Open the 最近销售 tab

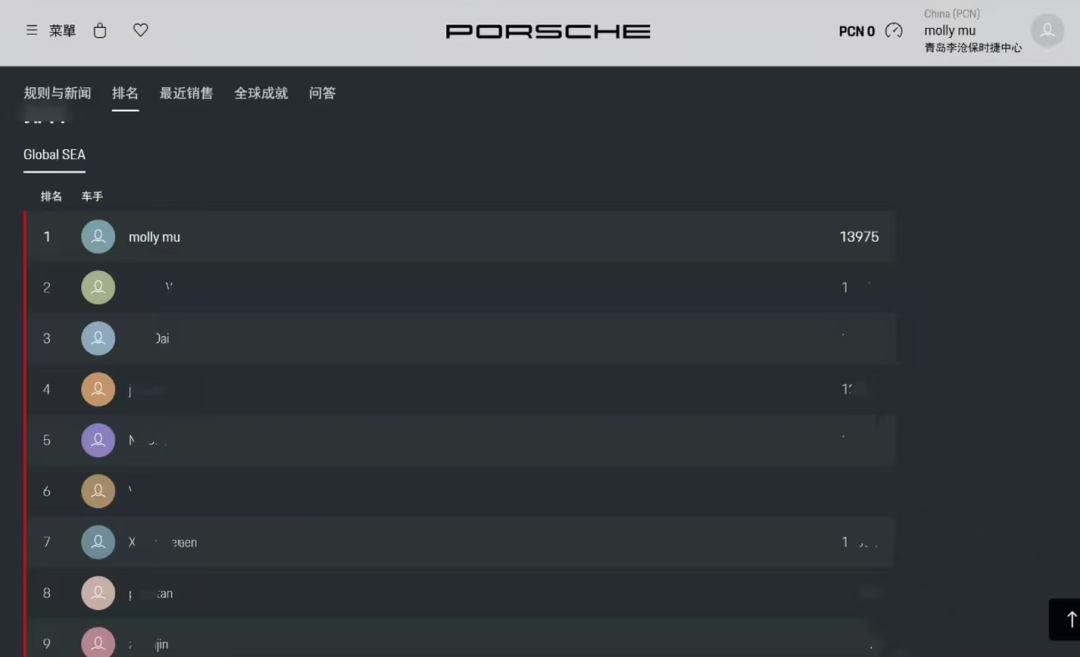187,93
